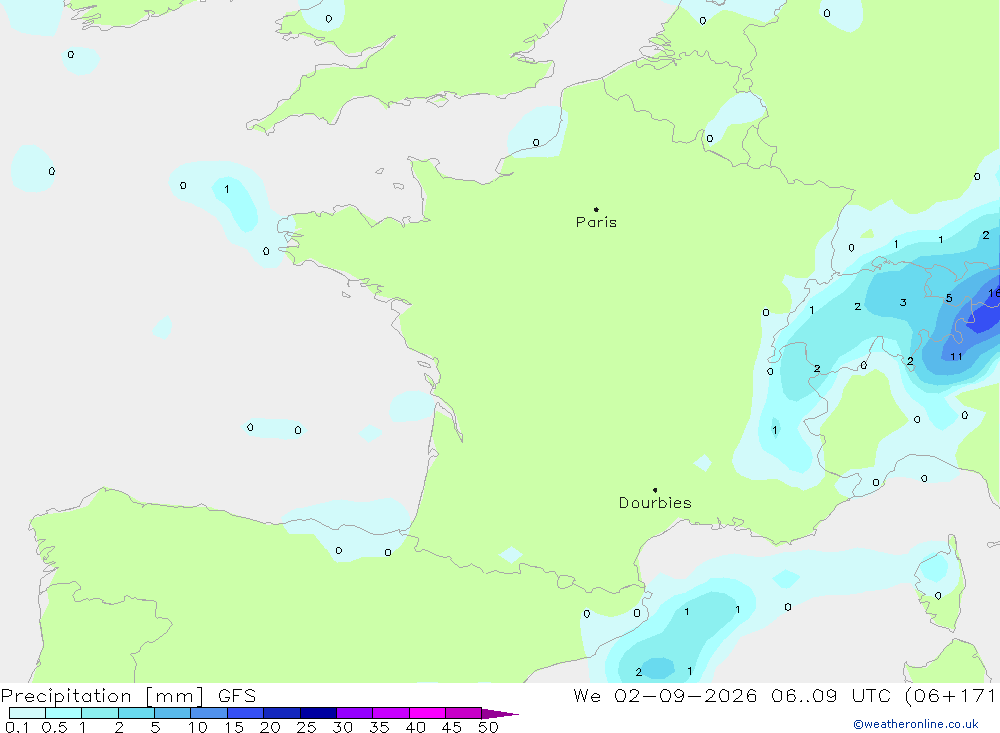Image resolution: width=1000 pixels, height=733 pixels.
Task: Pick the 0.5–1 mm legend color swatch
Action: coord(64,713)
